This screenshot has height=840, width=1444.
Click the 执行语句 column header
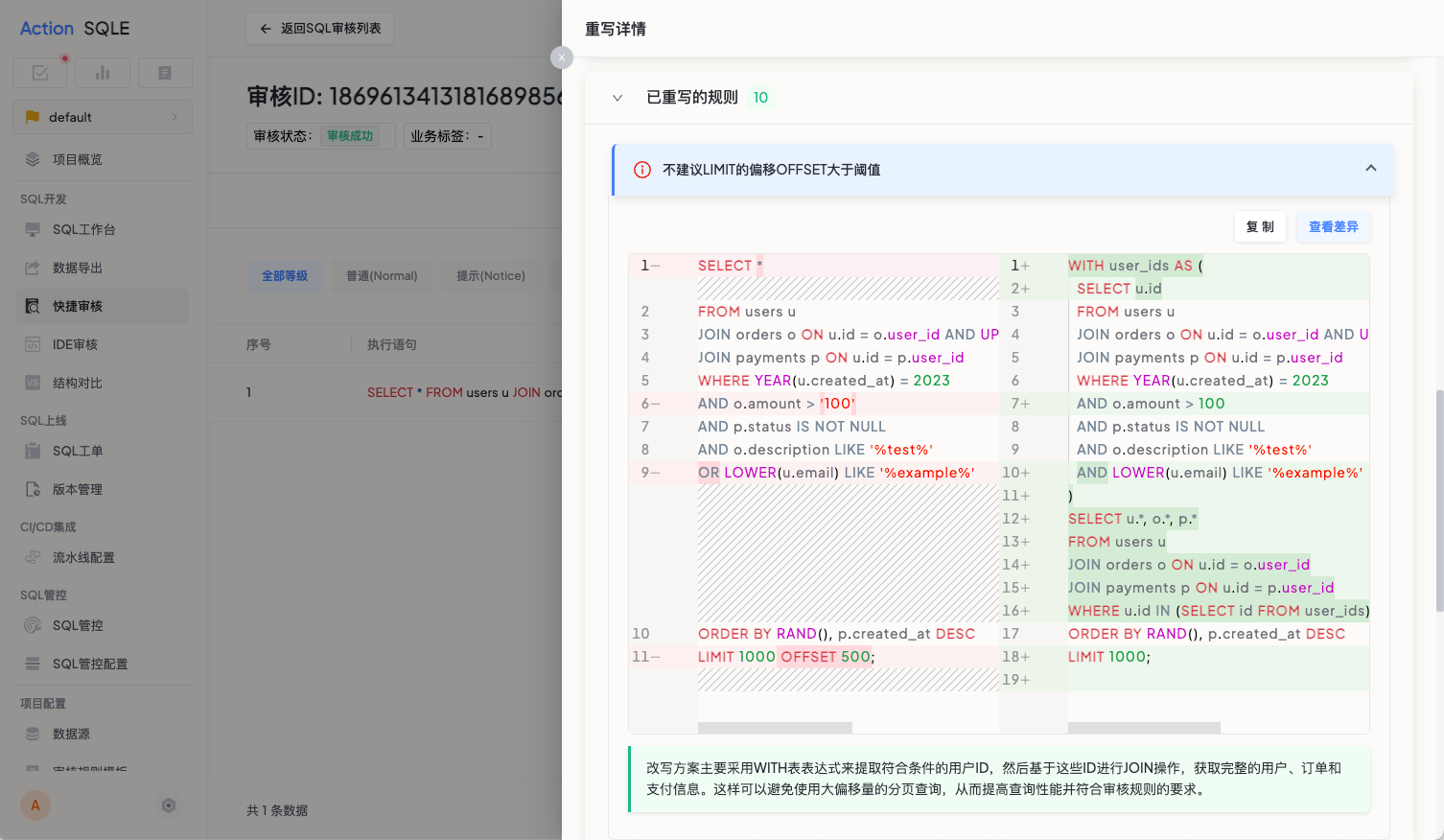click(392, 344)
